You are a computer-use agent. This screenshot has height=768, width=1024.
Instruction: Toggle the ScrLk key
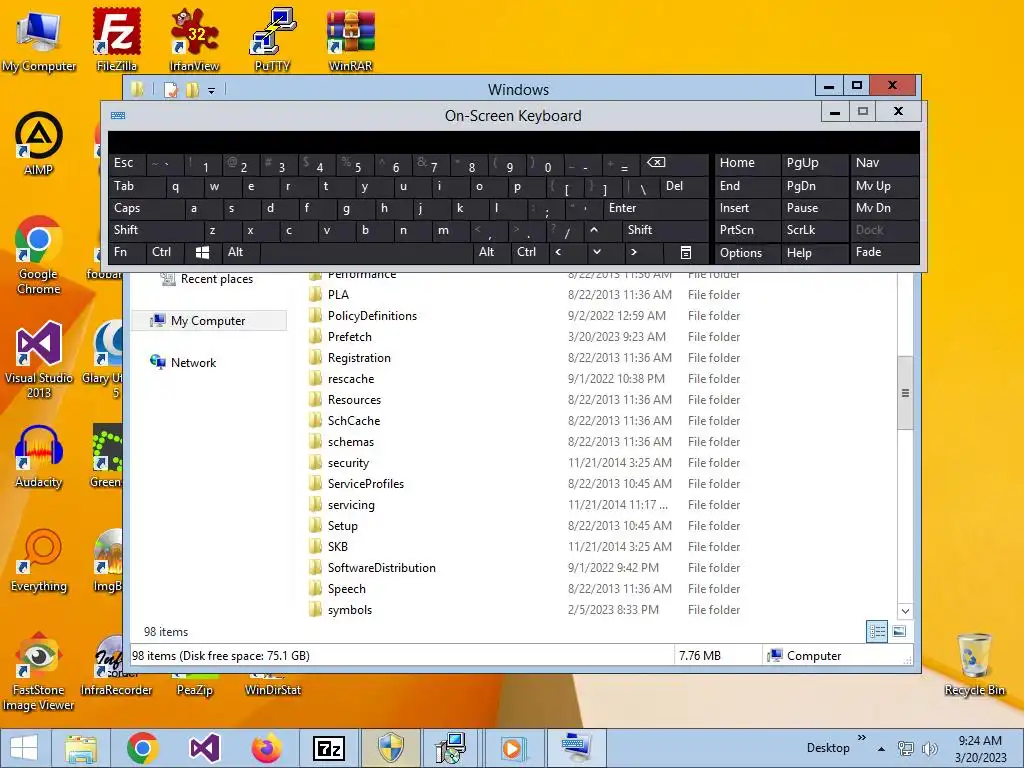pyautogui.click(x=814, y=230)
